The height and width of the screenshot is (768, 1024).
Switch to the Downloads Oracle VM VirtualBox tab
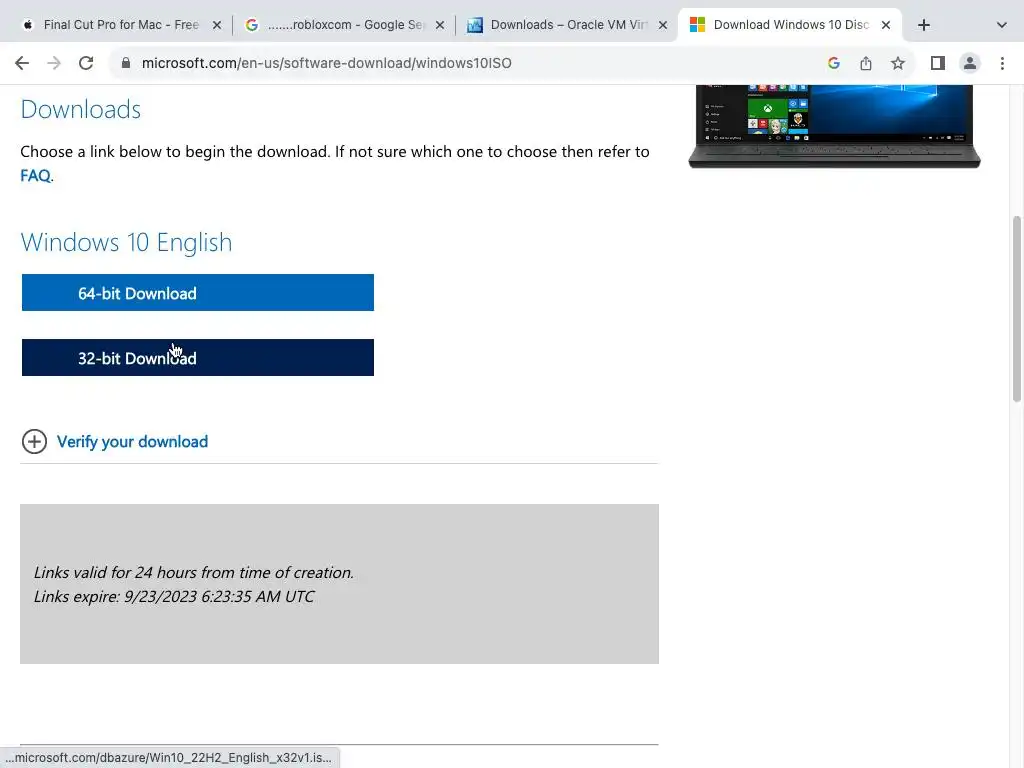pos(568,25)
